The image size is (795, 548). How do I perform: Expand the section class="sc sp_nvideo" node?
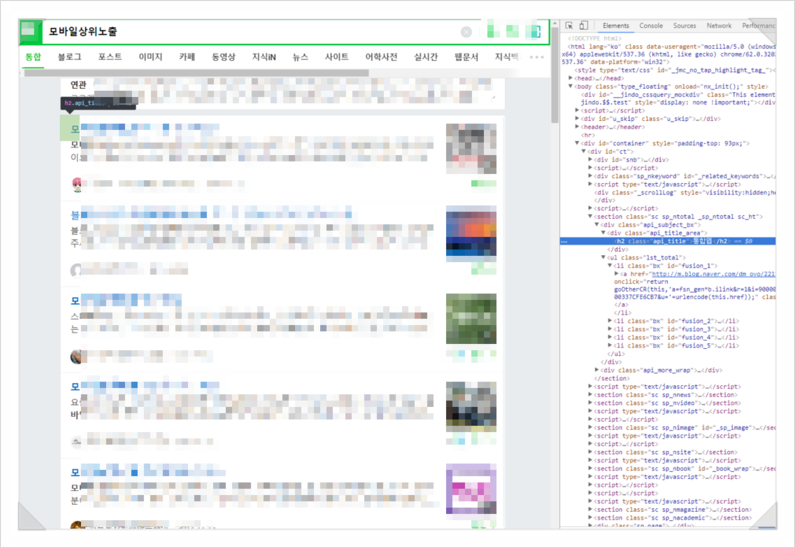coord(590,403)
